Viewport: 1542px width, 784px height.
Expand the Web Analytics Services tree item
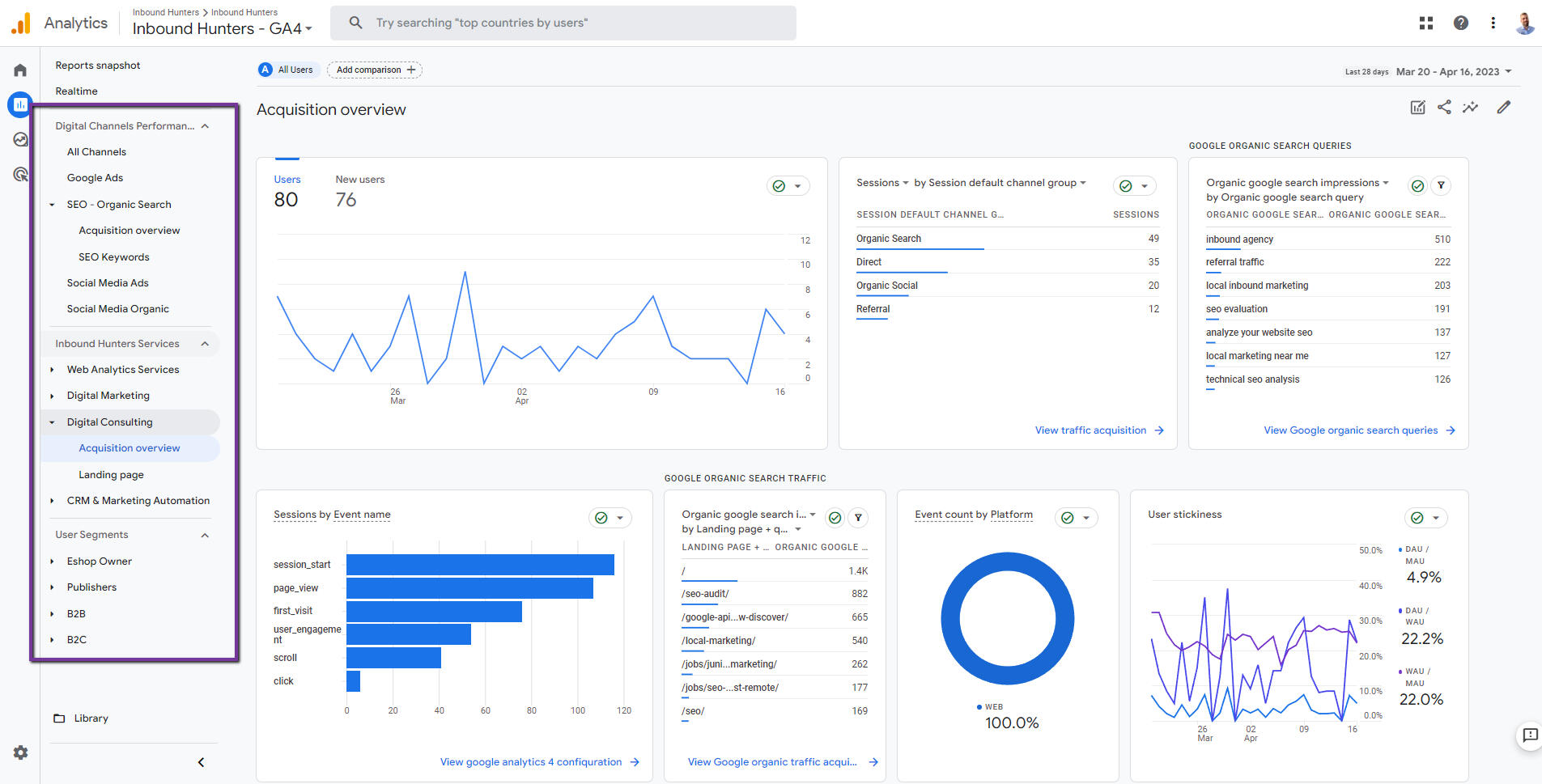point(52,370)
